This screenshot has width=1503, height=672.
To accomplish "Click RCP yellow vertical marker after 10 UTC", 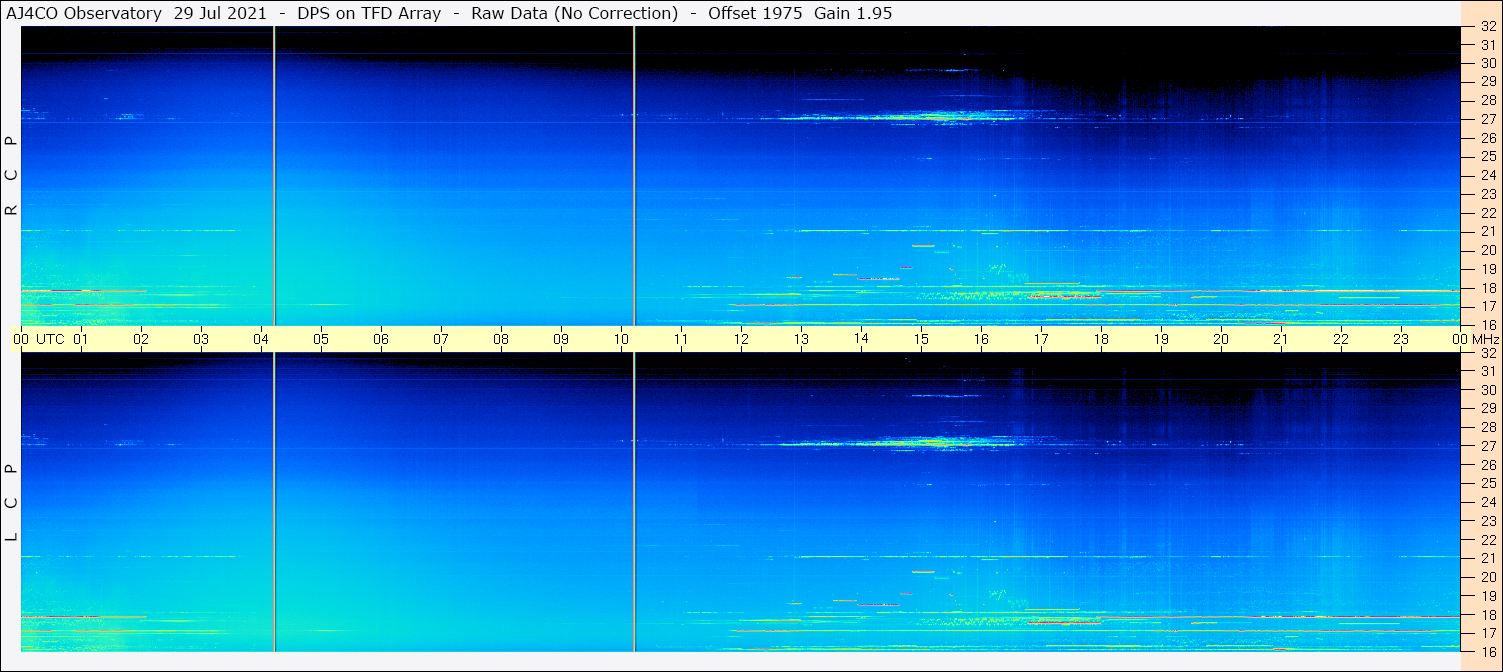I will pos(634,175).
